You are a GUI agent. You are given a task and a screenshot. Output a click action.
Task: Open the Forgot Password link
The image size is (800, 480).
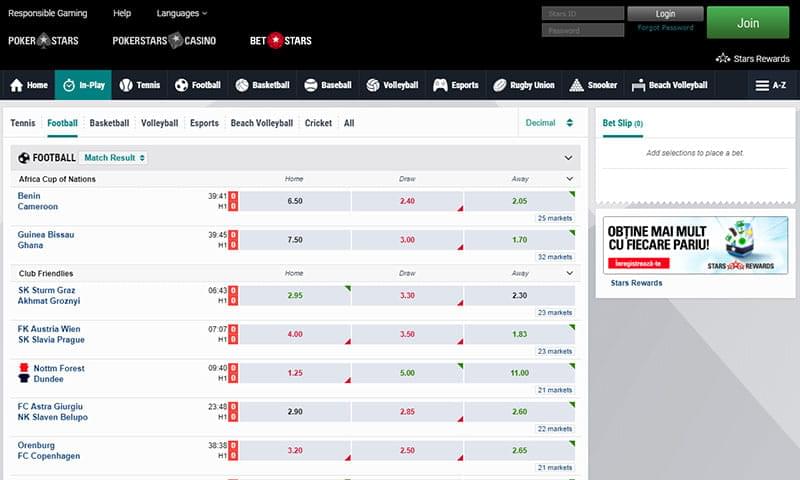[x=665, y=28]
